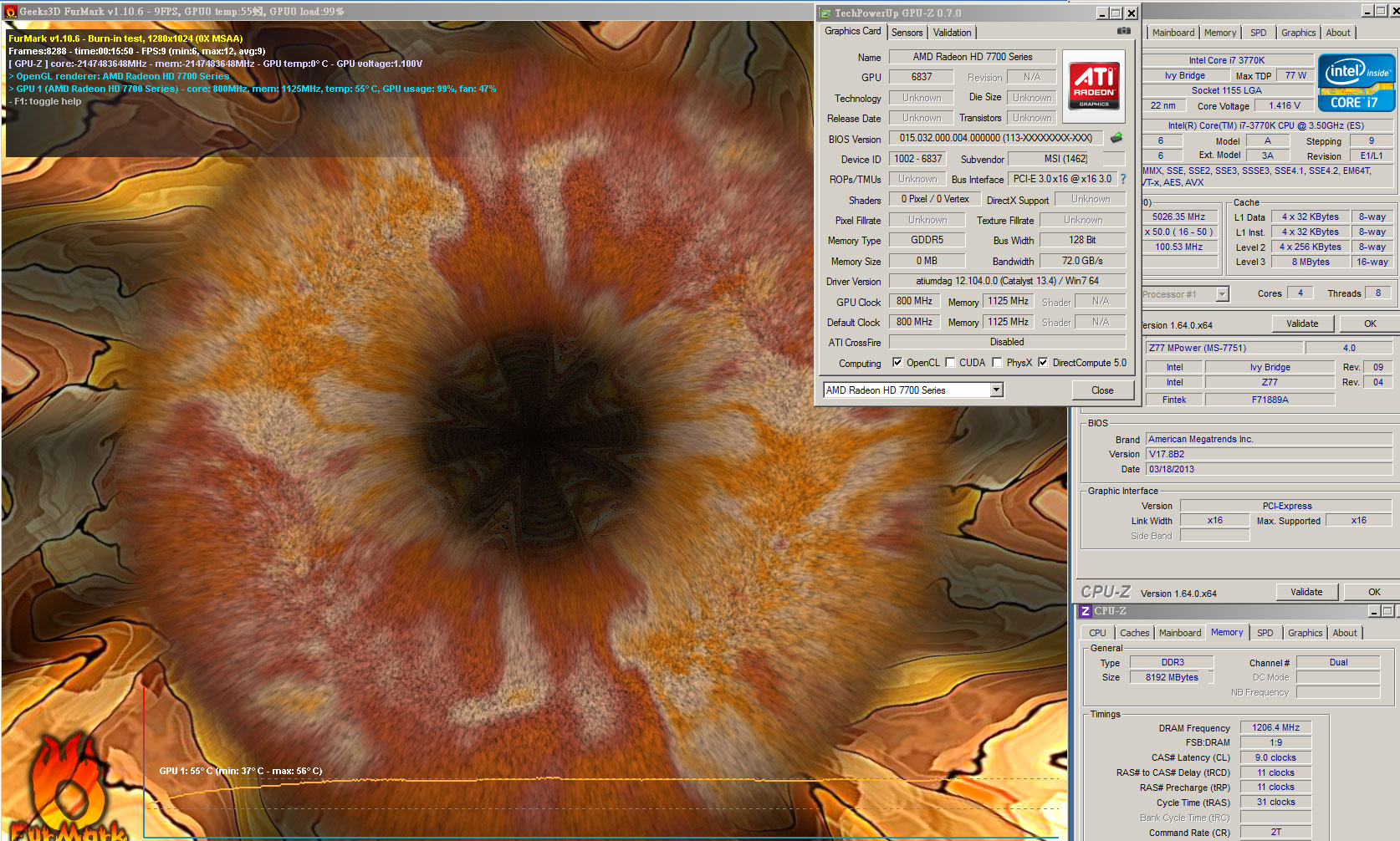Open the Validation tab in GPU-Z
1400x841 pixels.
coord(953,33)
